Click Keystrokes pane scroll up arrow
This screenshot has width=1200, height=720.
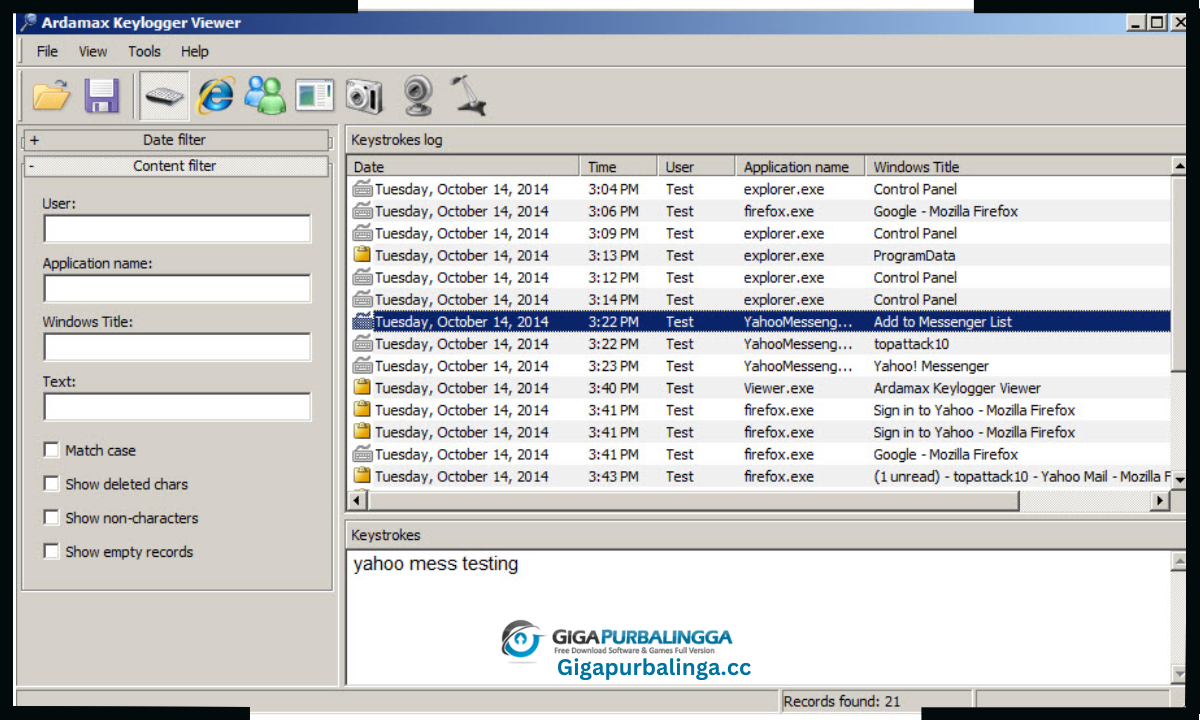(1179, 561)
